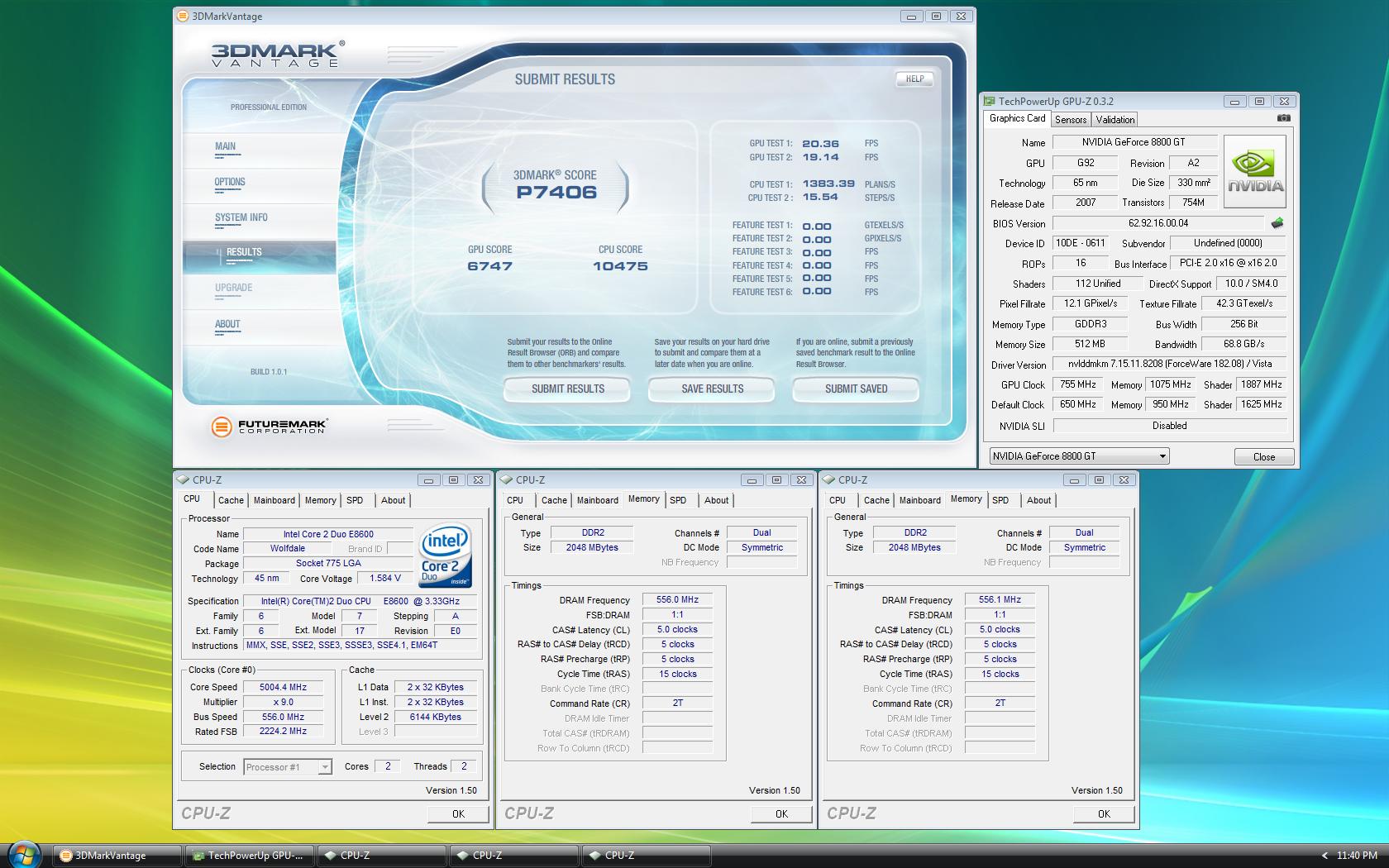Select Graphics Card tab in GPU-Z
This screenshot has height=868, width=1389.
coord(1017,118)
